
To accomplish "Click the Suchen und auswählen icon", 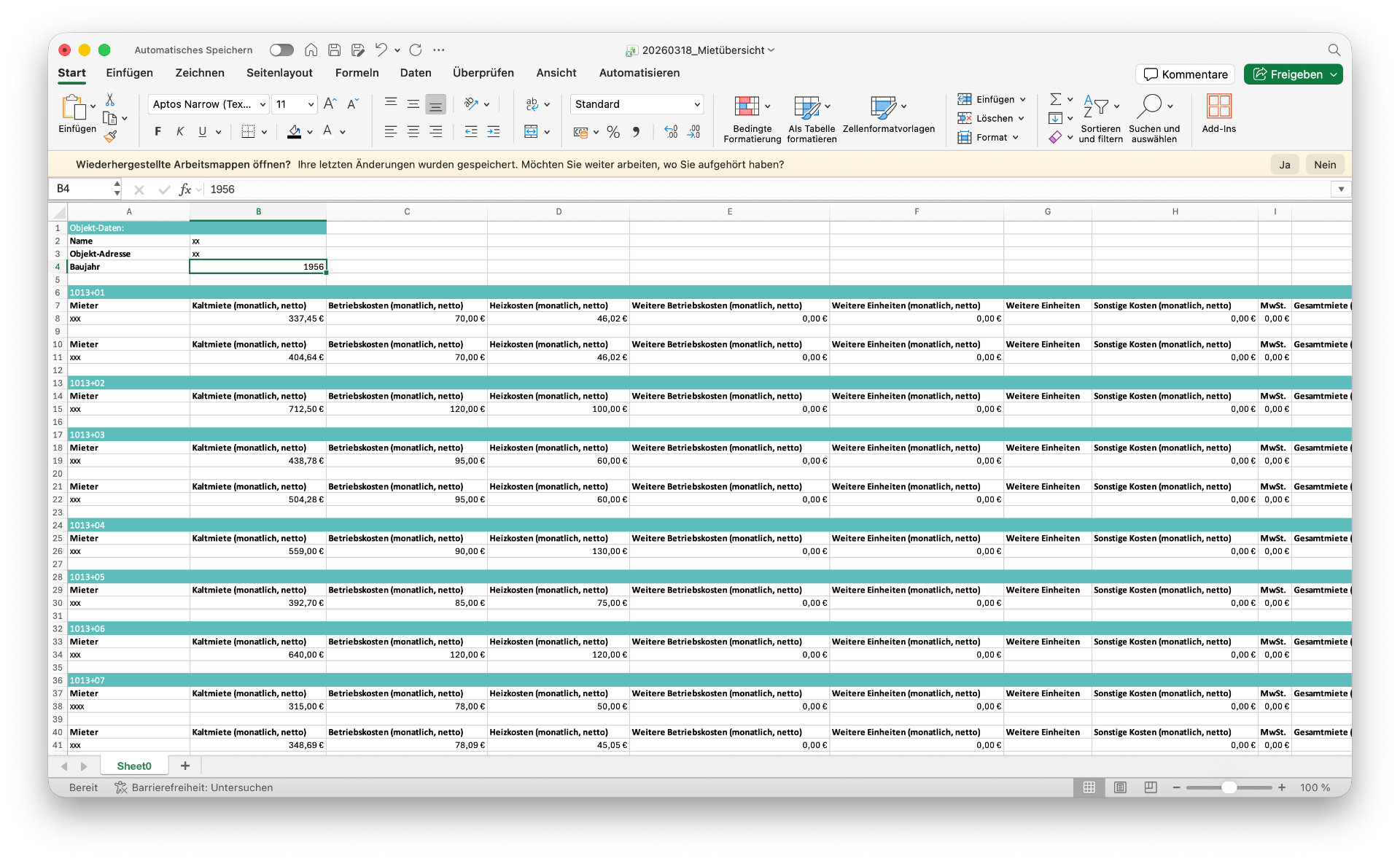I will click(1148, 106).
